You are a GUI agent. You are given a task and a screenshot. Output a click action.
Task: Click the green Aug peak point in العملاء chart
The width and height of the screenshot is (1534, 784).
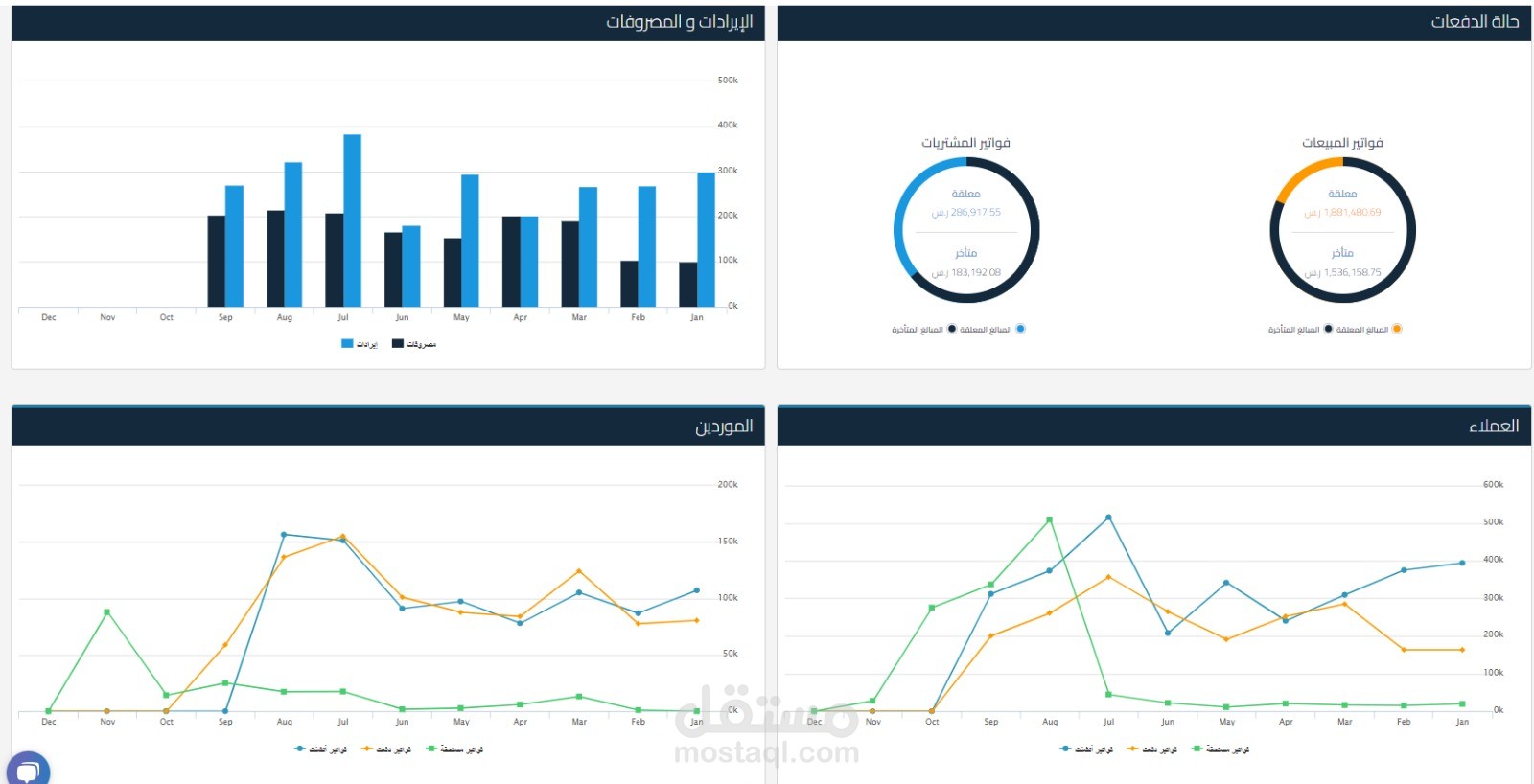[x=1050, y=519]
